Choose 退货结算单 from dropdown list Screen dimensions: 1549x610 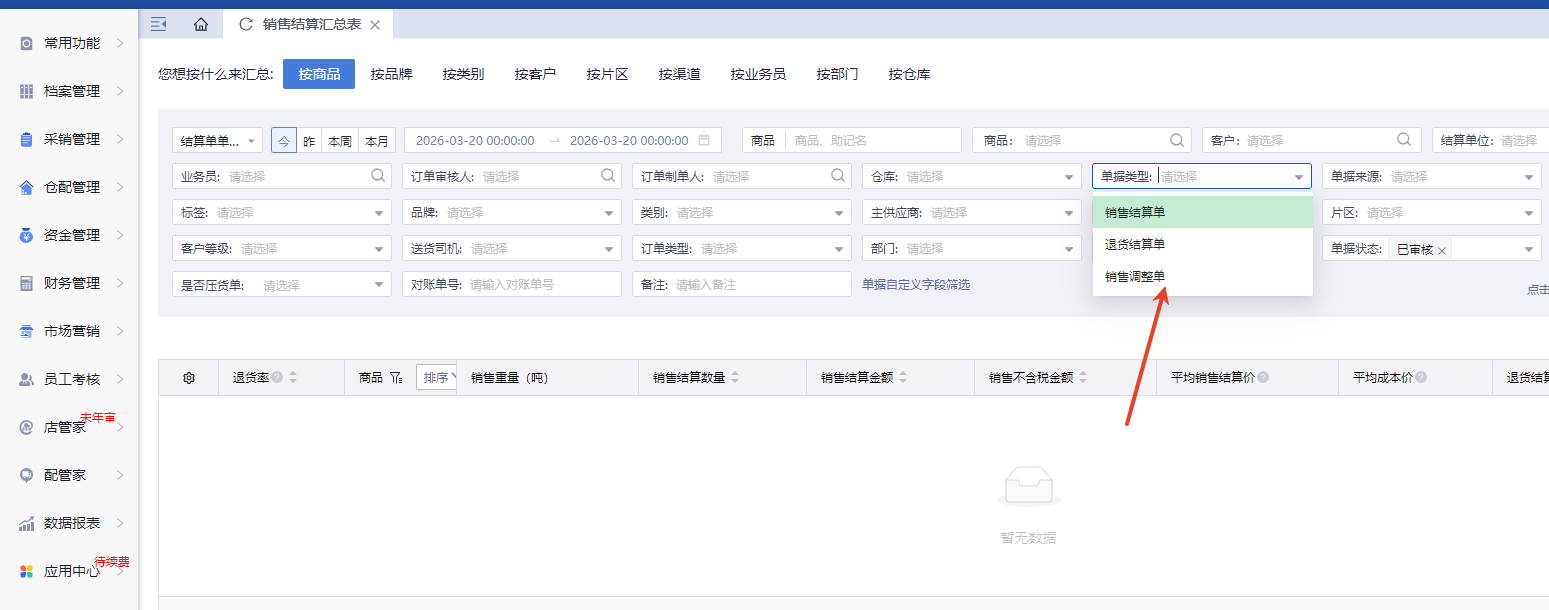(x=1134, y=244)
